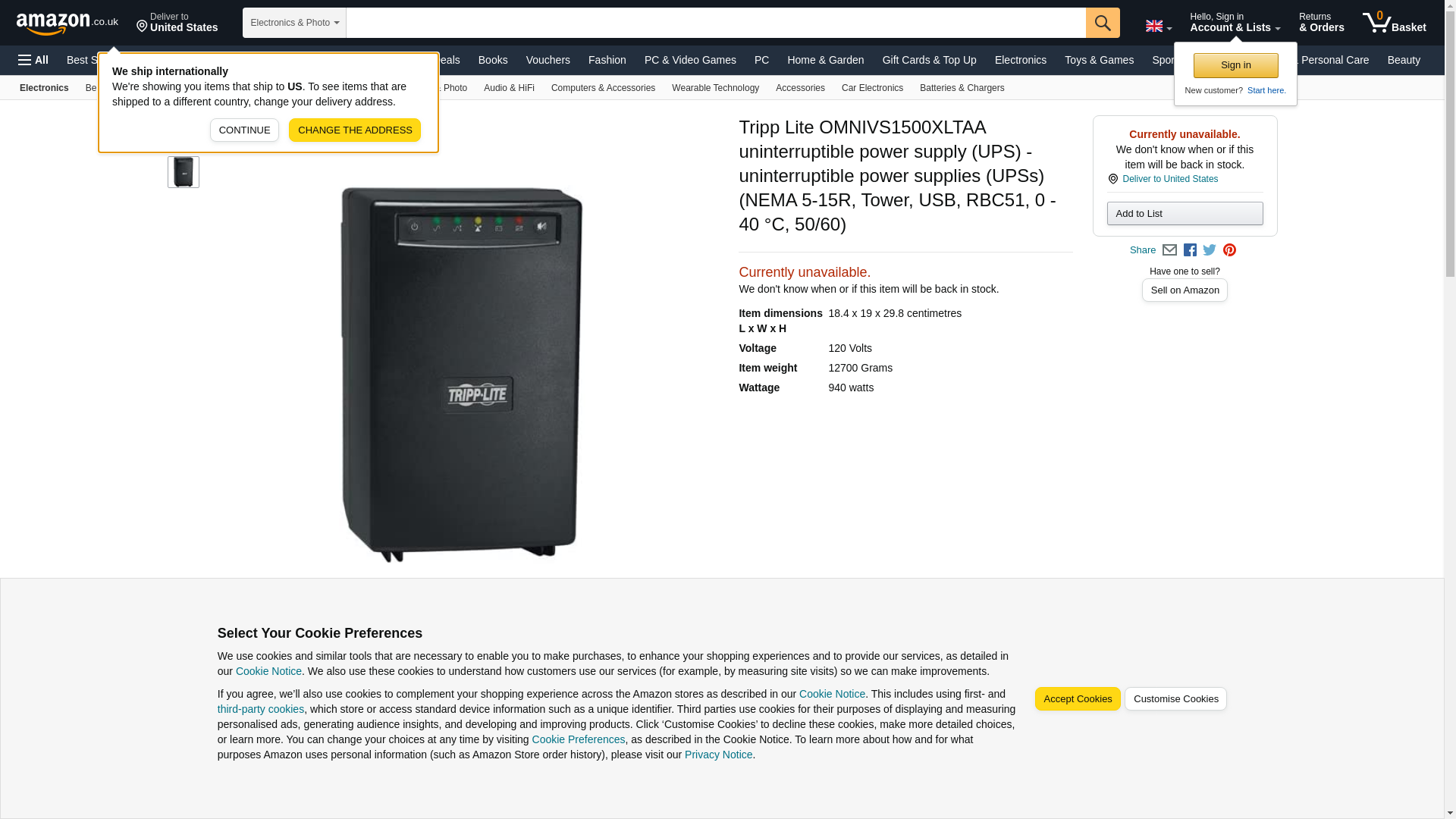Accept Cookies in the cookie banner

1077,699
